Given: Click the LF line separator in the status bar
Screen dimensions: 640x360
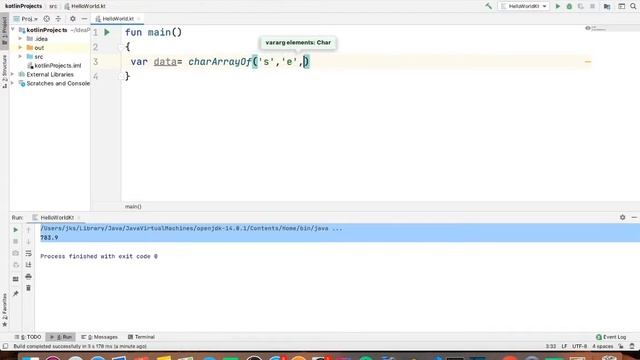Looking at the screenshot, I should point(564,347).
